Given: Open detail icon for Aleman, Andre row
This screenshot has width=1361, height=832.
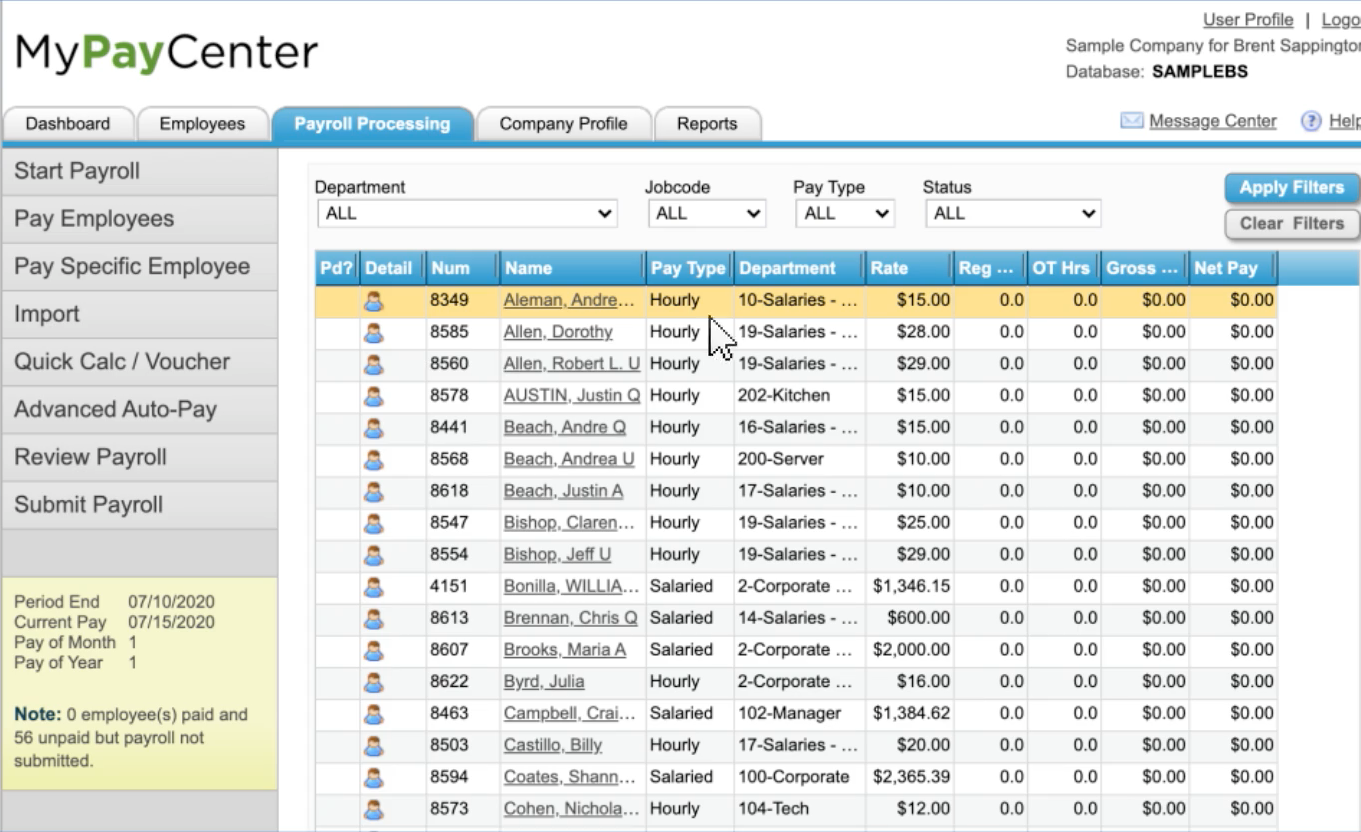Looking at the screenshot, I should pos(374,300).
